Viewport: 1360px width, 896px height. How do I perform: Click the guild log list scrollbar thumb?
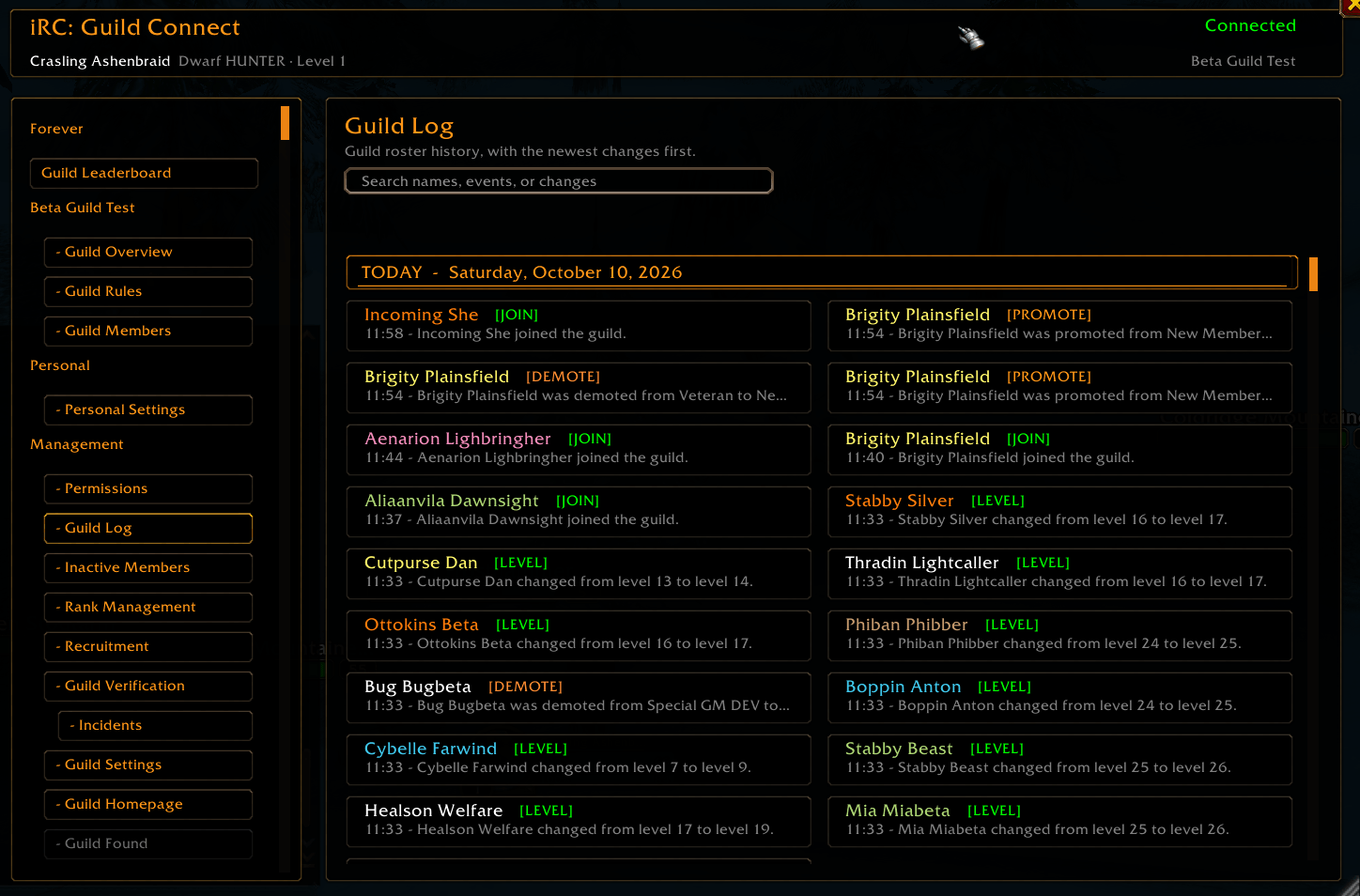pos(1313,274)
